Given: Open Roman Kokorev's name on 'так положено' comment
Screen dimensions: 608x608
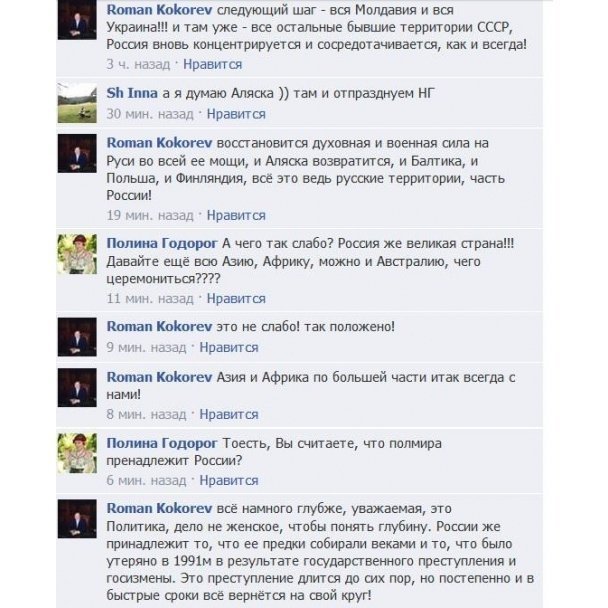Looking at the screenshot, I should [159, 326].
